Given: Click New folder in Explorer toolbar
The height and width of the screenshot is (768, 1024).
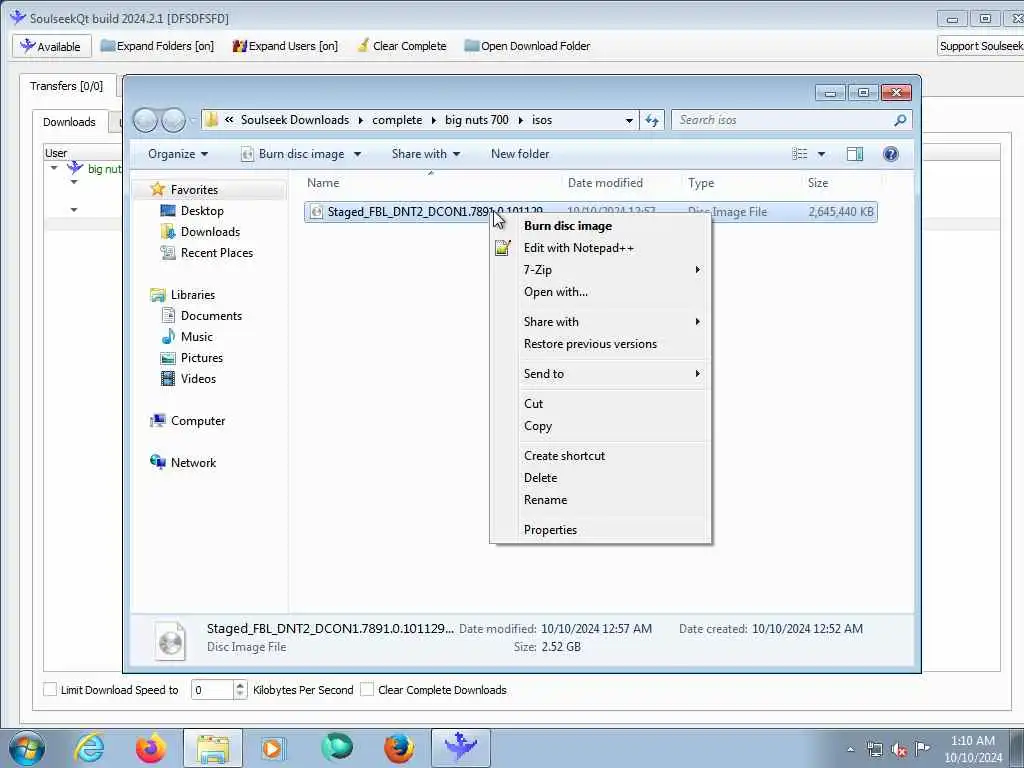Looking at the screenshot, I should point(520,154).
